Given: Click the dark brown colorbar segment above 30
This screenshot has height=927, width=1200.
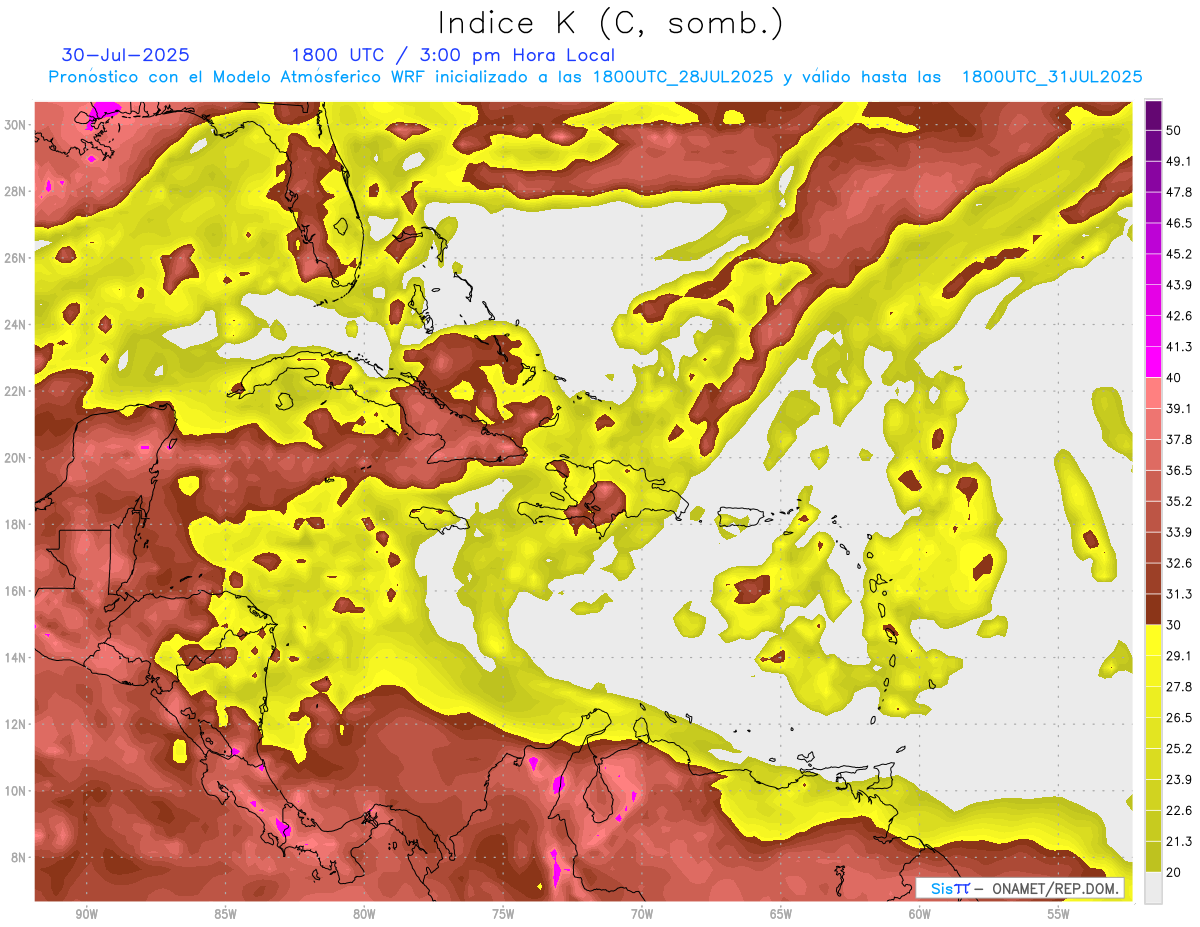Looking at the screenshot, I should click(1153, 609).
